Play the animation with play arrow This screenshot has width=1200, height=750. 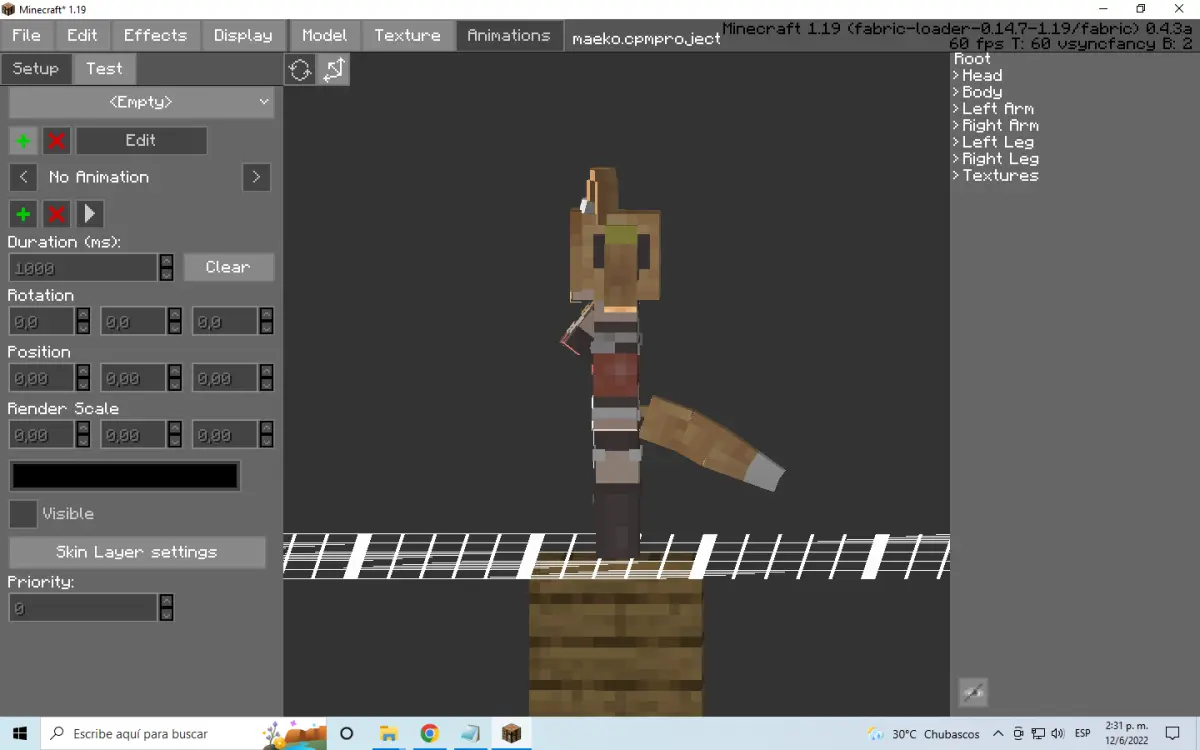90,214
